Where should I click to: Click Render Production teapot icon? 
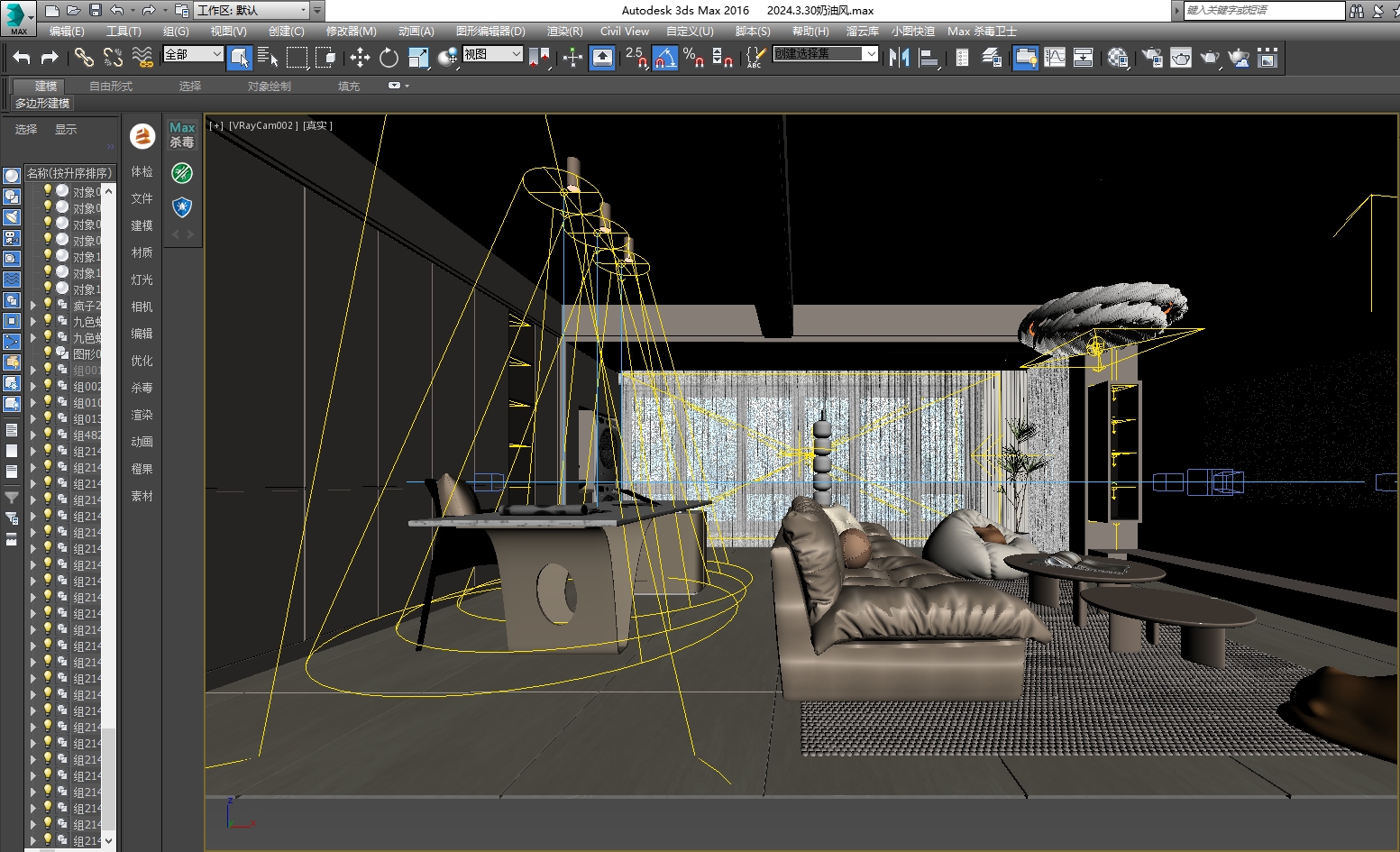point(1210,58)
